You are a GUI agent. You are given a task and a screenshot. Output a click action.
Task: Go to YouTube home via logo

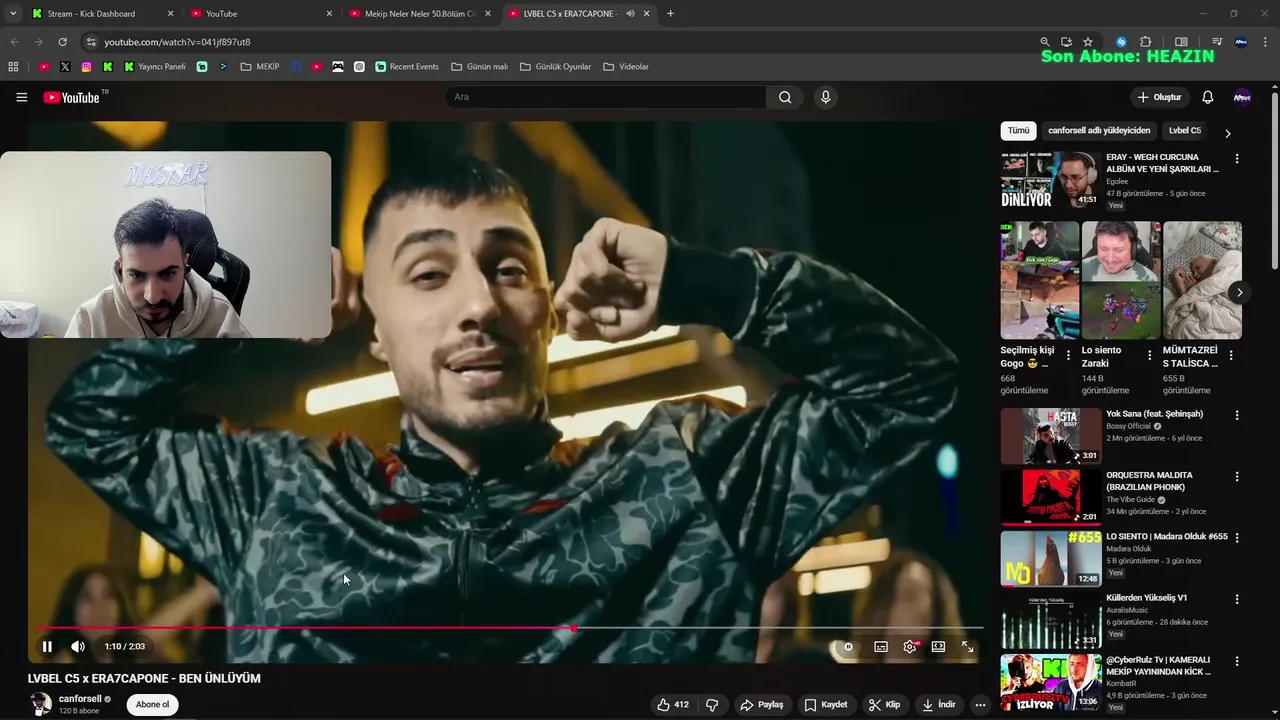[72, 97]
